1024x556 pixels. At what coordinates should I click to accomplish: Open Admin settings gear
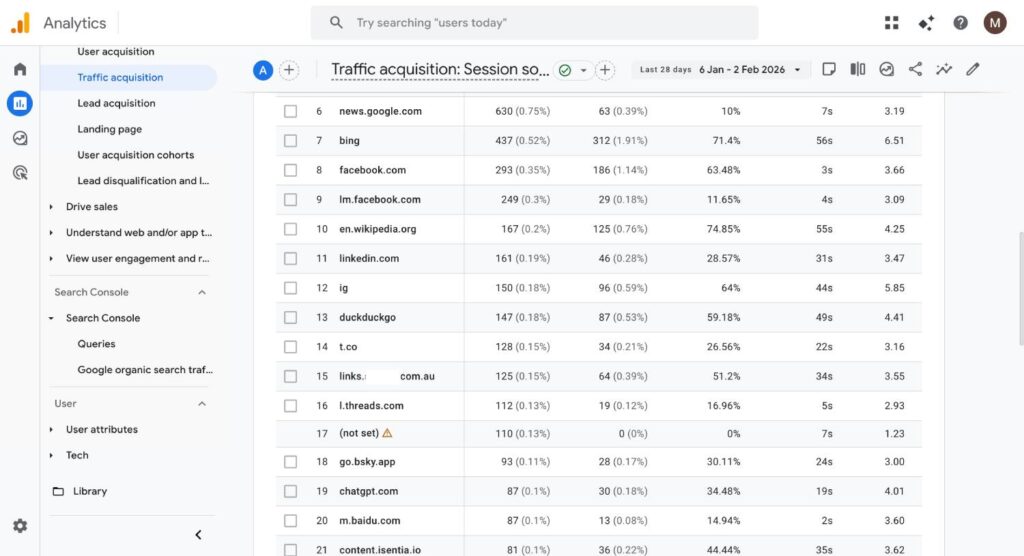pyautogui.click(x=20, y=526)
